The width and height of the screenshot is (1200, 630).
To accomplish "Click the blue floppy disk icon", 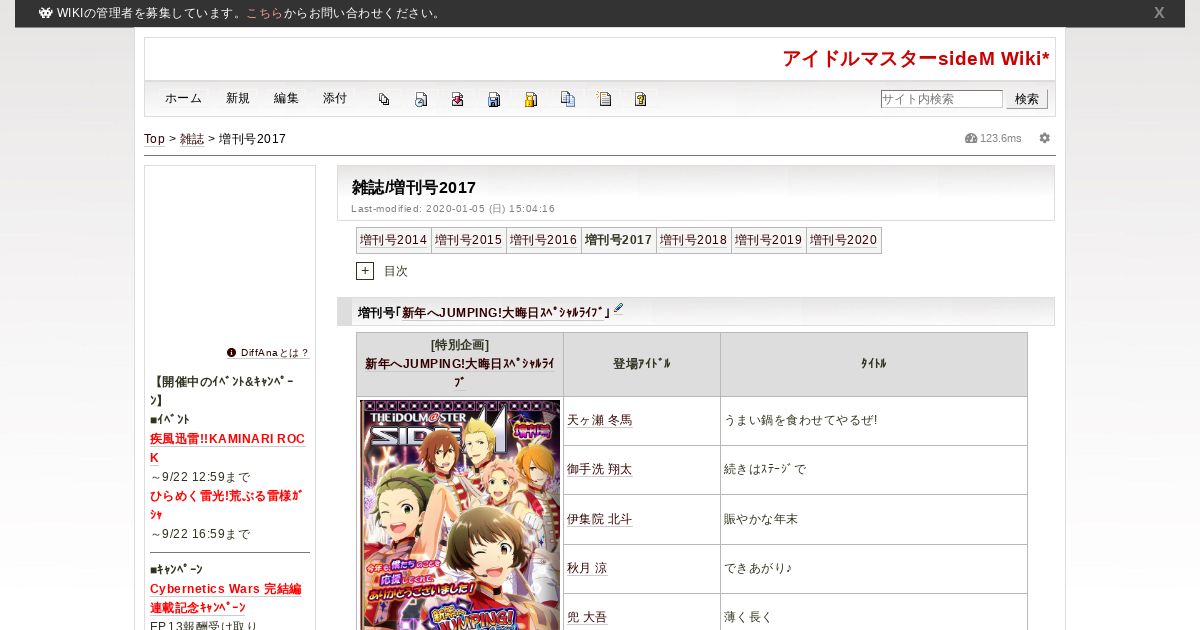I will pyautogui.click(x=494, y=99).
